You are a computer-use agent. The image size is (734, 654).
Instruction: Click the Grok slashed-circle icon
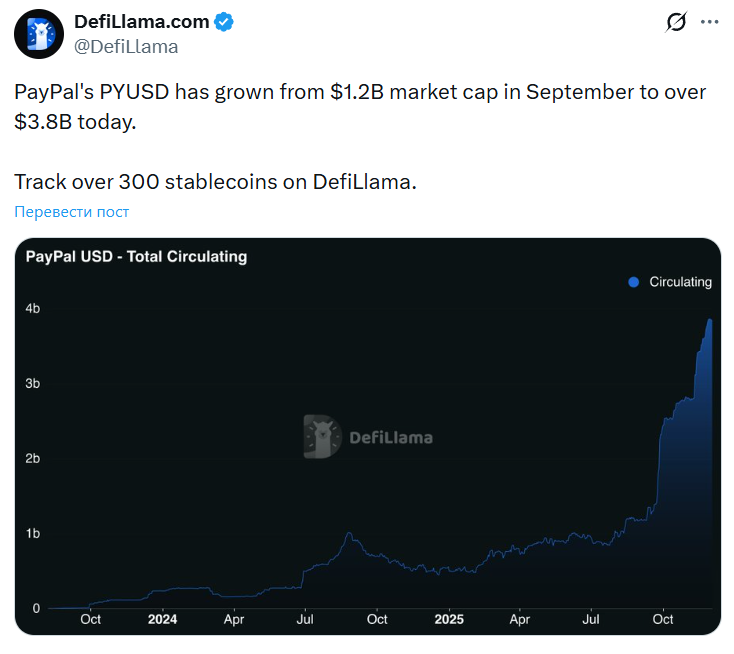(x=676, y=22)
